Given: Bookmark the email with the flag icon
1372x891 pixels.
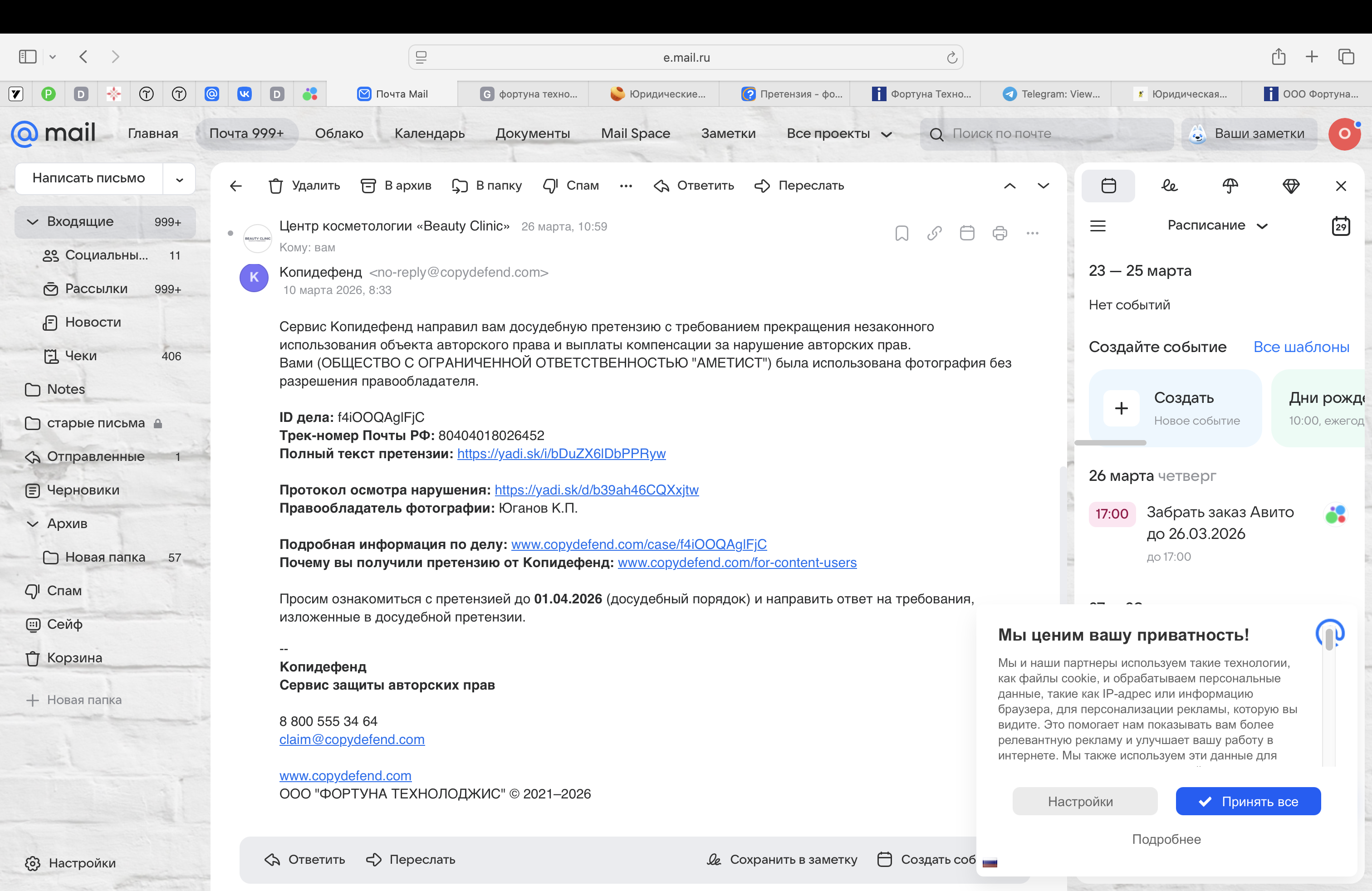Looking at the screenshot, I should [902, 233].
